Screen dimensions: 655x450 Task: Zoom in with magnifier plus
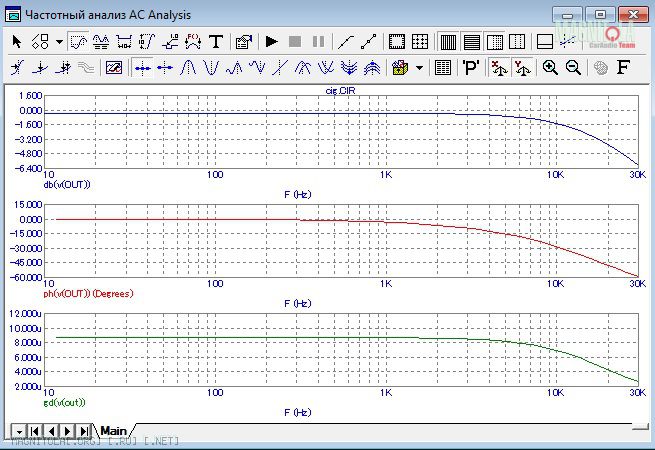pyautogui.click(x=550, y=67)
